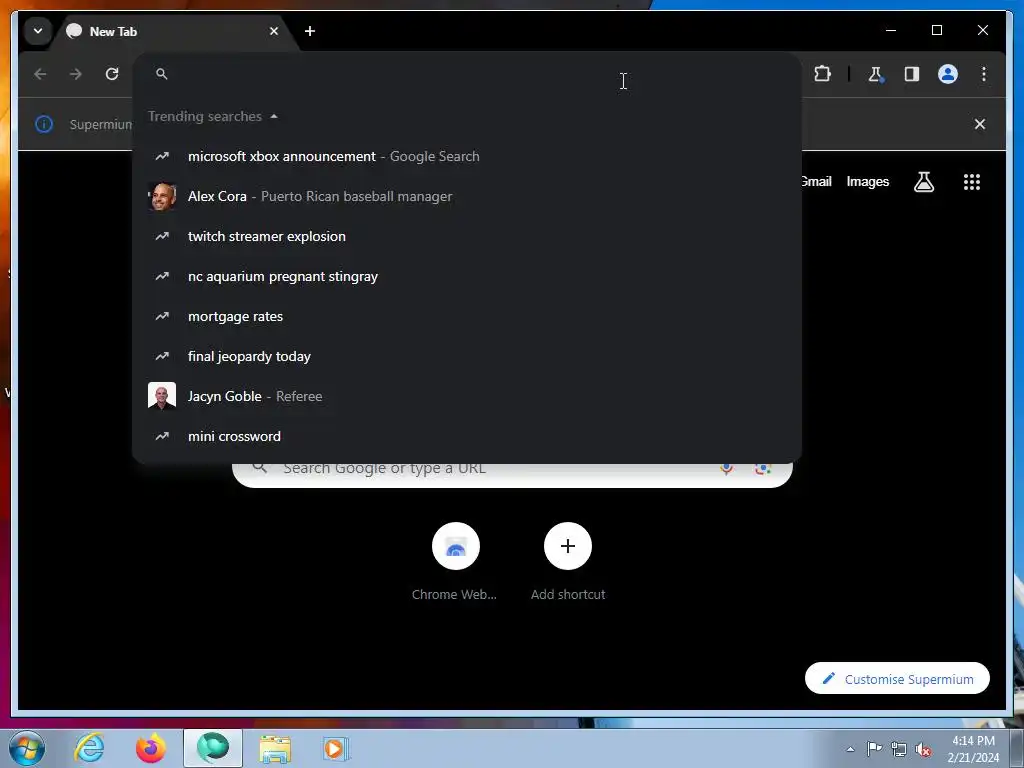Open the profile avatar menu

point(948,74)
